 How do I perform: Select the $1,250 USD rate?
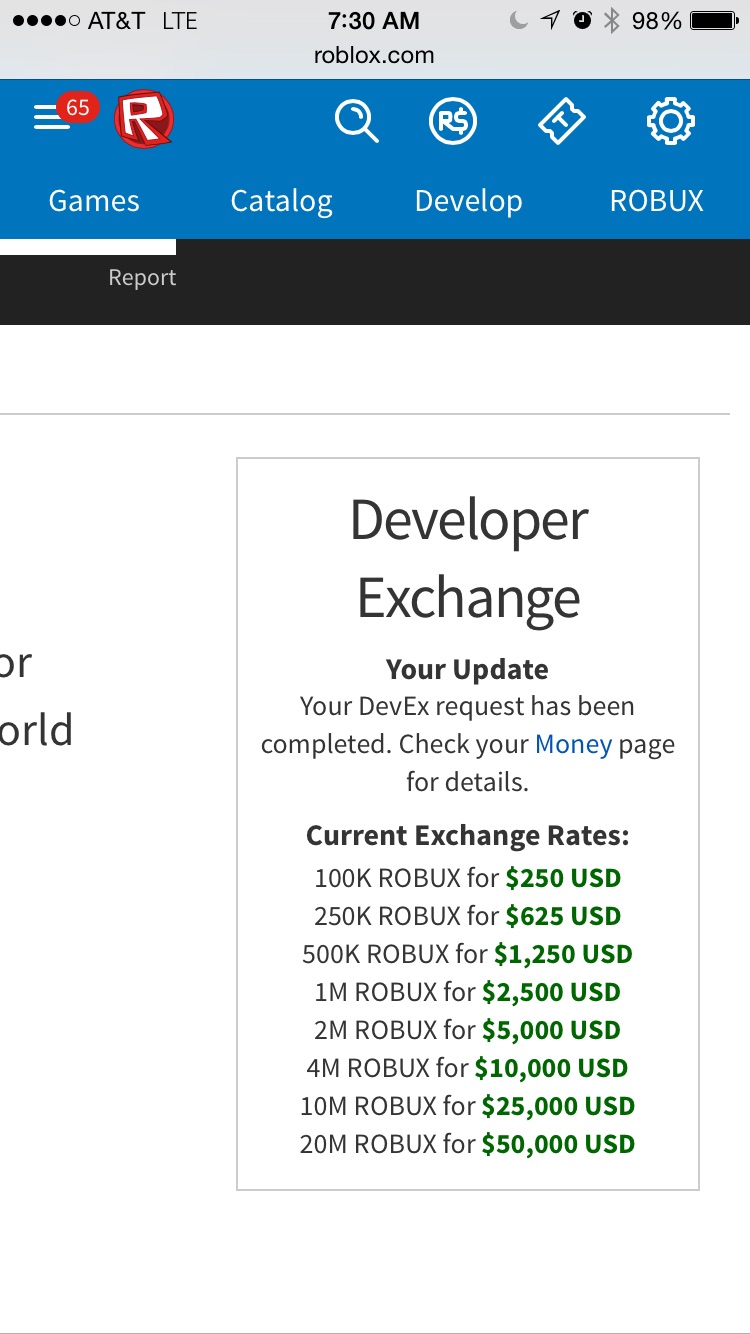563,954
